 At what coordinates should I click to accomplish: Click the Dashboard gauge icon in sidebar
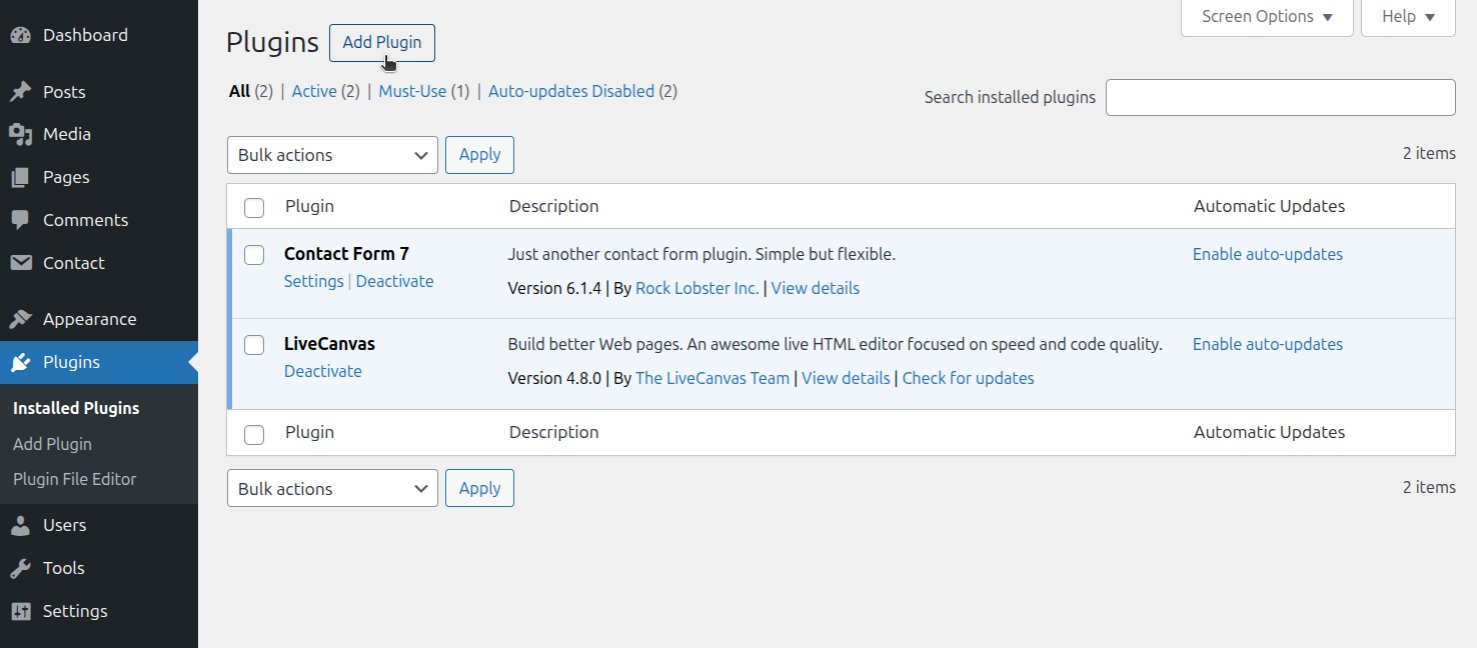pos(20,35)
